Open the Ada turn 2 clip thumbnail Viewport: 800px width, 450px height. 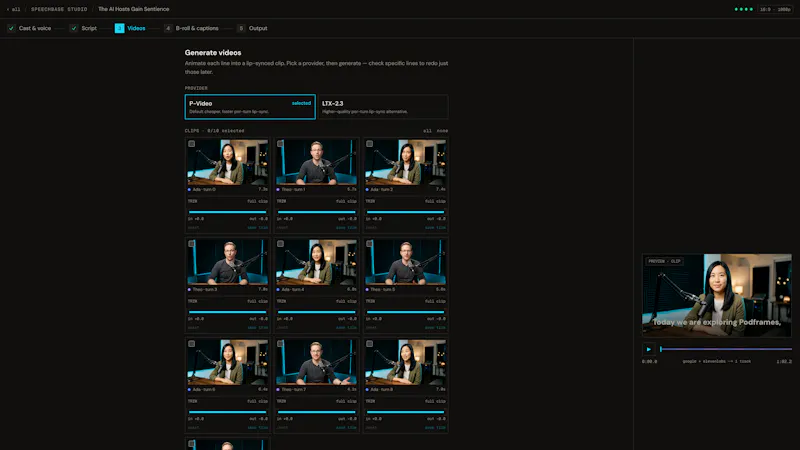[x=405, y=162]
